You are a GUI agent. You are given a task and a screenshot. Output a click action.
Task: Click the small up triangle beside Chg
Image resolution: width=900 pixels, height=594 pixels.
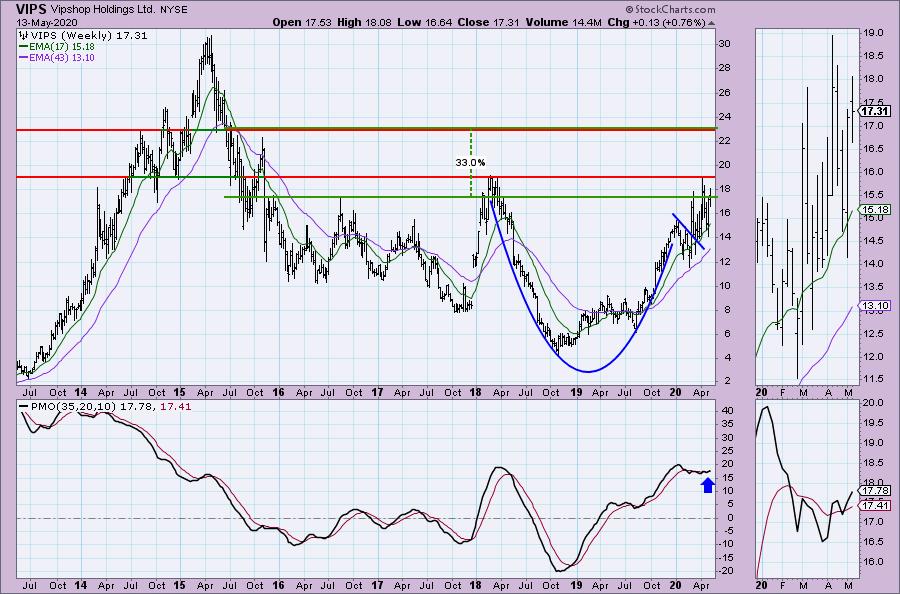click(712, 23)
